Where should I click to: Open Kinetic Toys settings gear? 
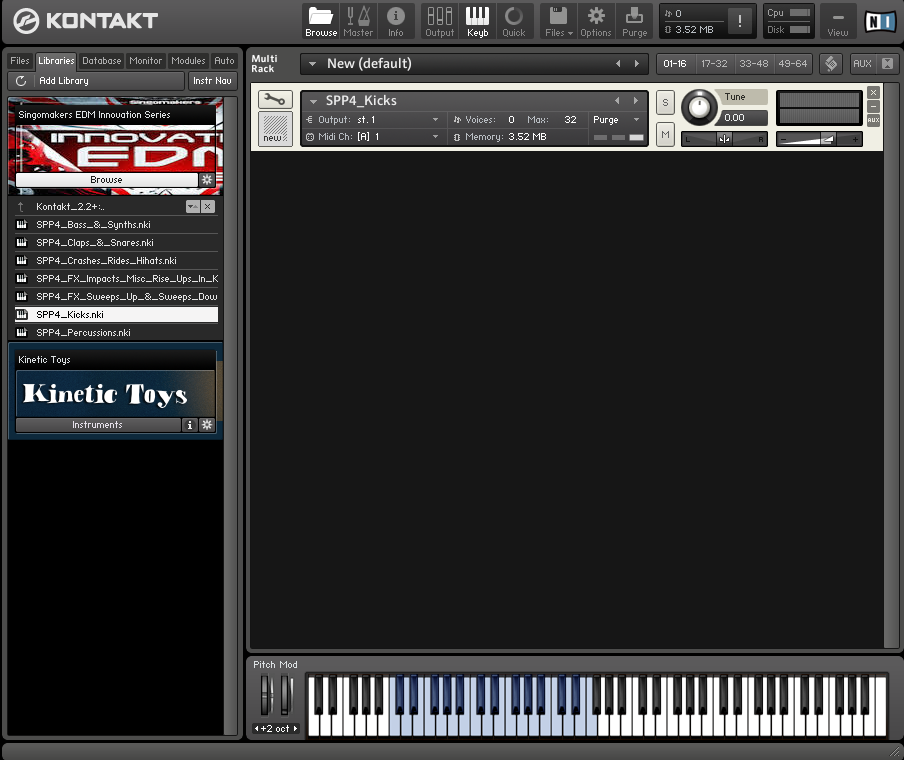coord(207,425)
